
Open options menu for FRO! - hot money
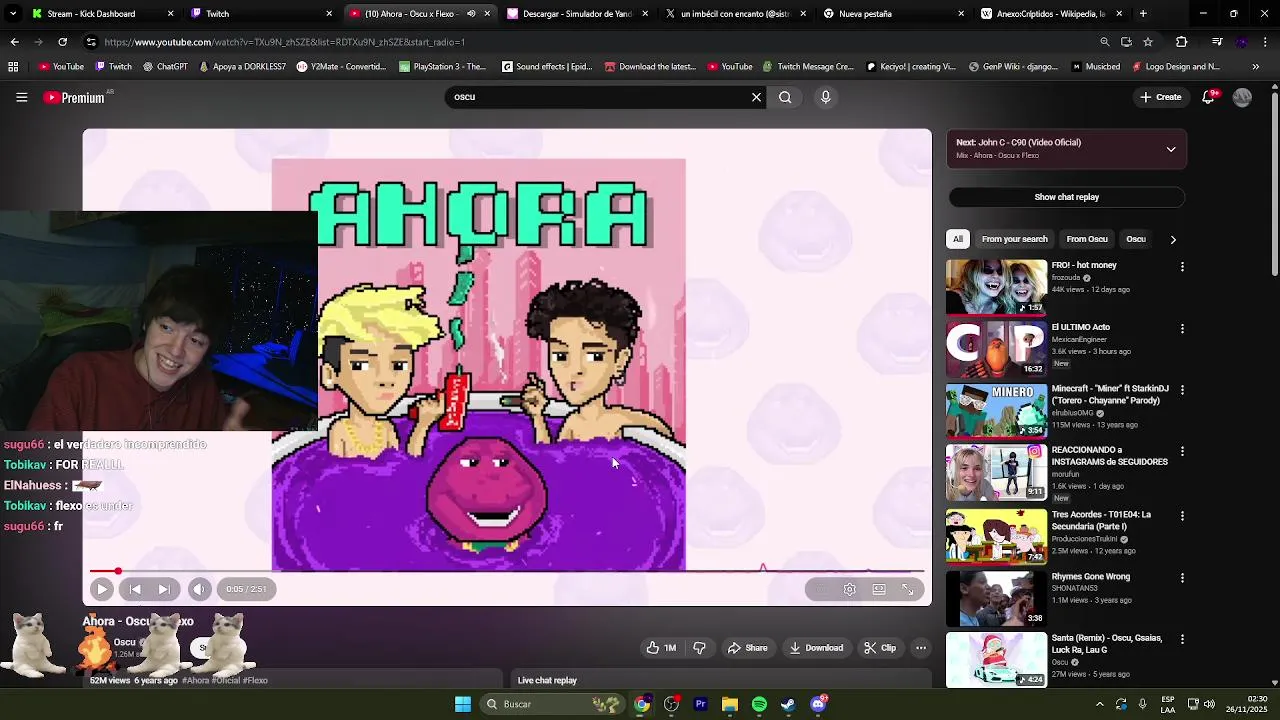pyautogui.click(x=1182, y=267)
